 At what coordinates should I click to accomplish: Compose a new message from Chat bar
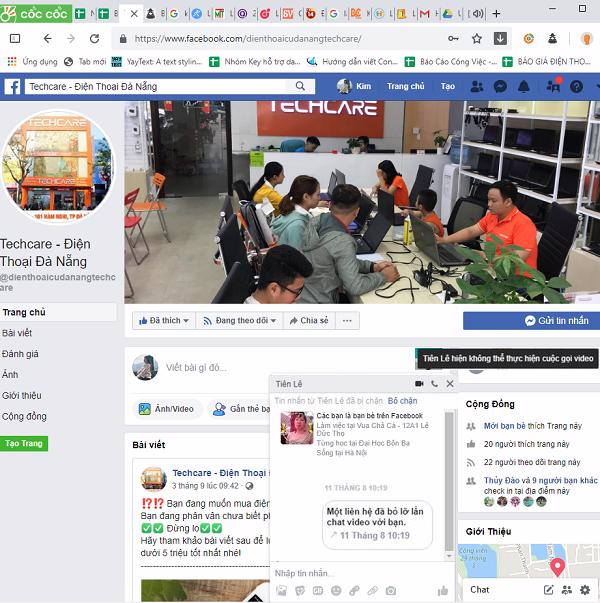click(x=548, y=590)
